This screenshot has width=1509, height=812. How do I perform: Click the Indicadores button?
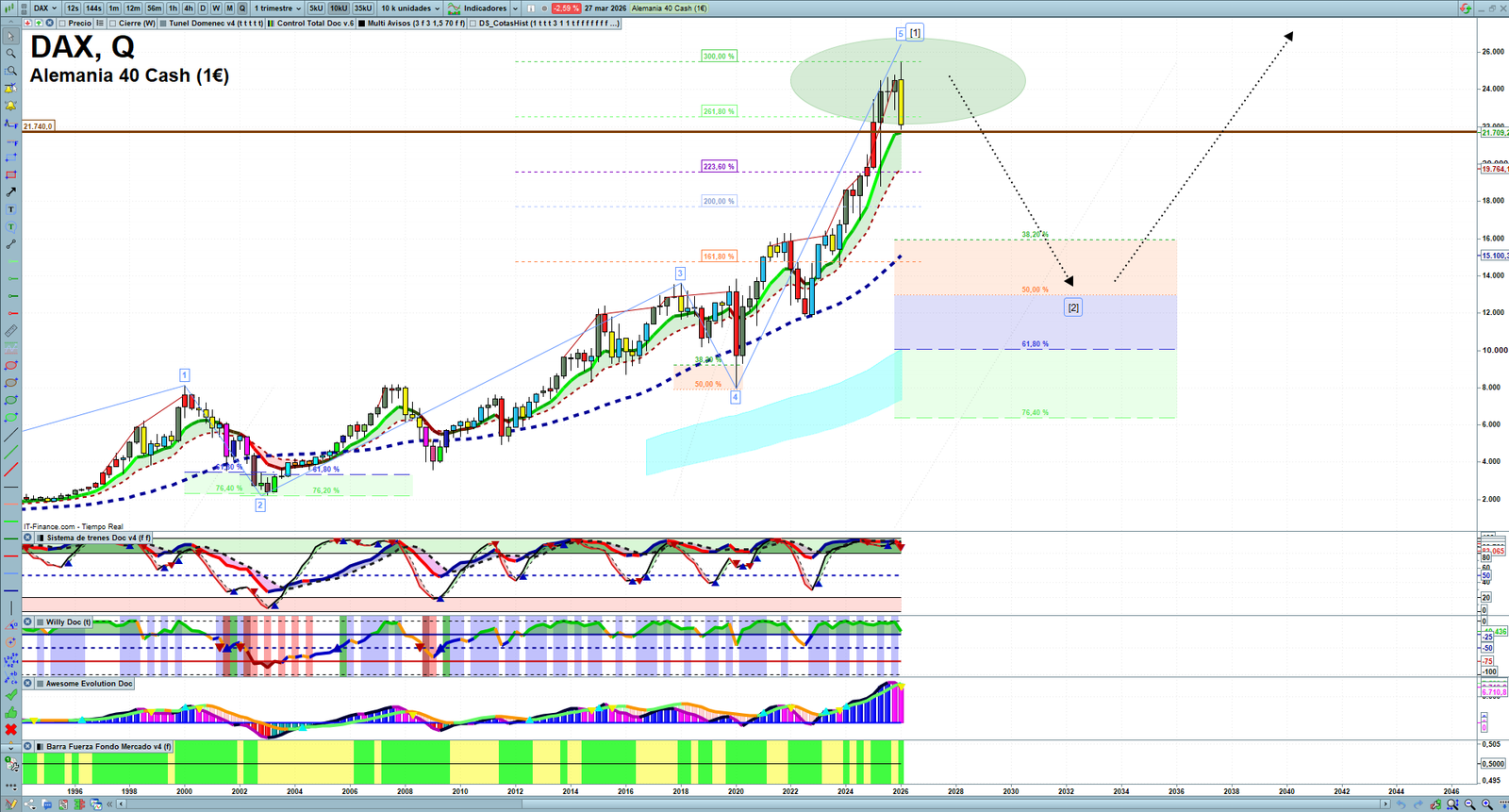tap(485, 8)
